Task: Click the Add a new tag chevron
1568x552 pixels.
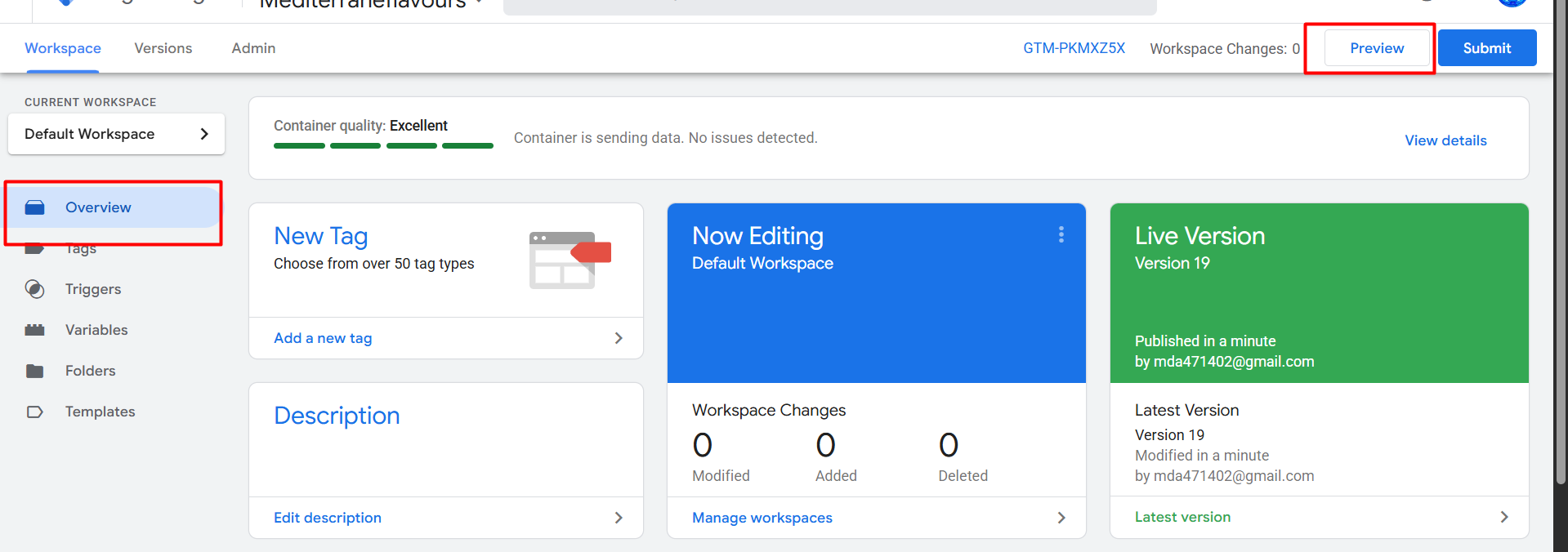Action: point(618,338)
